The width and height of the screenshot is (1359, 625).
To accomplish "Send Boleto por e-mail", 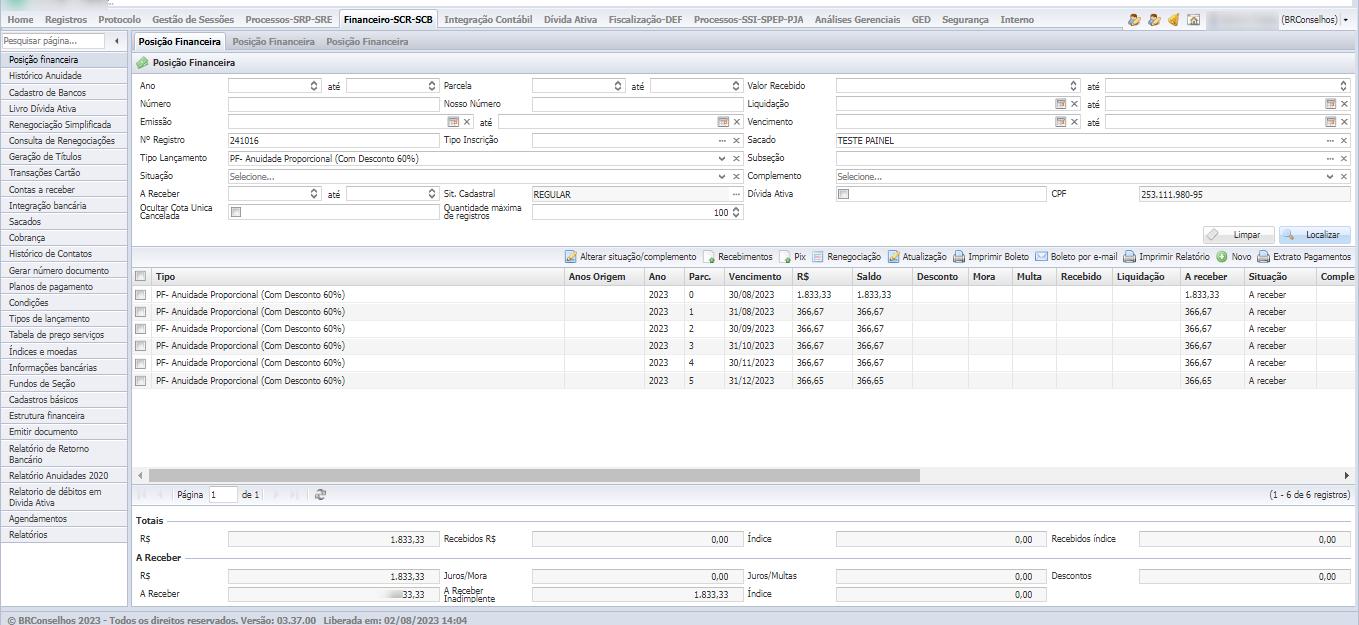I will [x=1076, y=257].
